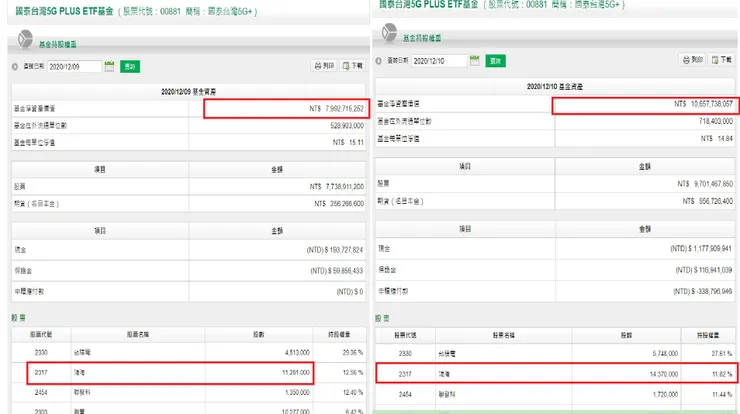Image resolution: width=740 pixels, height=414 pixels.
Task: Click the 持股權重 column header on the 2020/12/09 page
Action: click(339, 334)
